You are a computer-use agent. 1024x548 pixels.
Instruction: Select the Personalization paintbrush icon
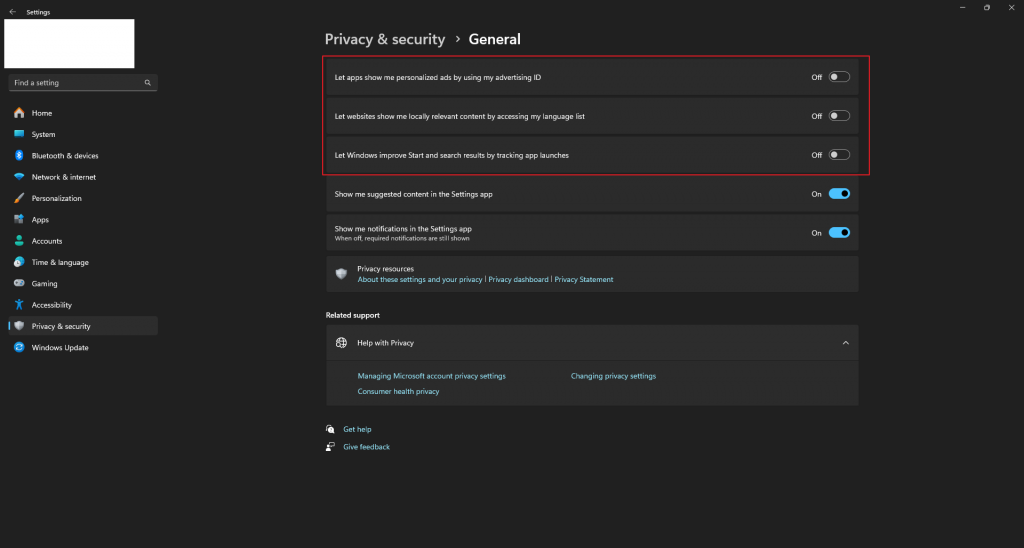(x=19, y=198)
